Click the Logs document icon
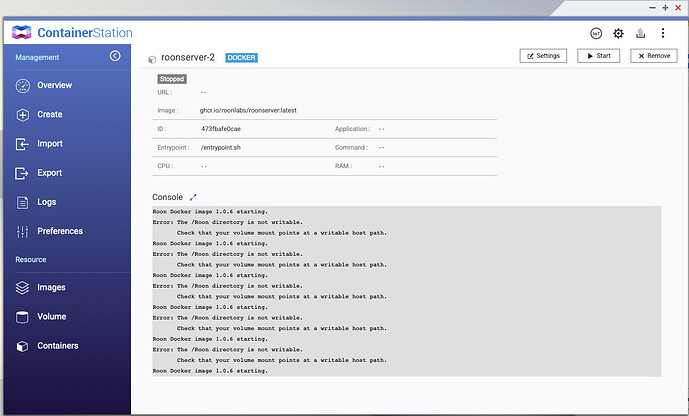Image resolution: width=689 pixels, height=416 pixels. pyautogui.click(x=22, y=203)
